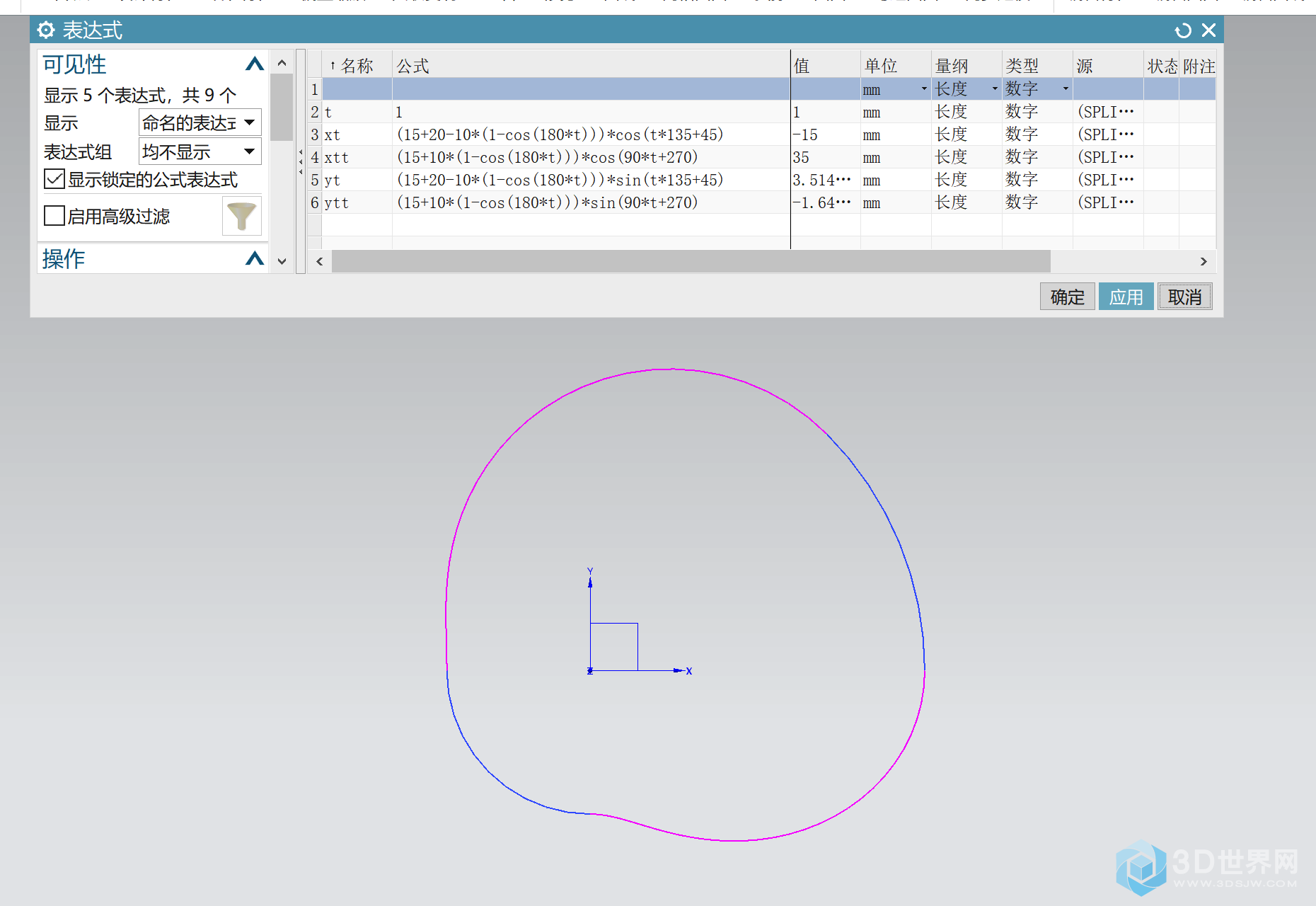Click the 确定 button
The width and height of the screenshot is (1316, 906).
click(1067, 297)
